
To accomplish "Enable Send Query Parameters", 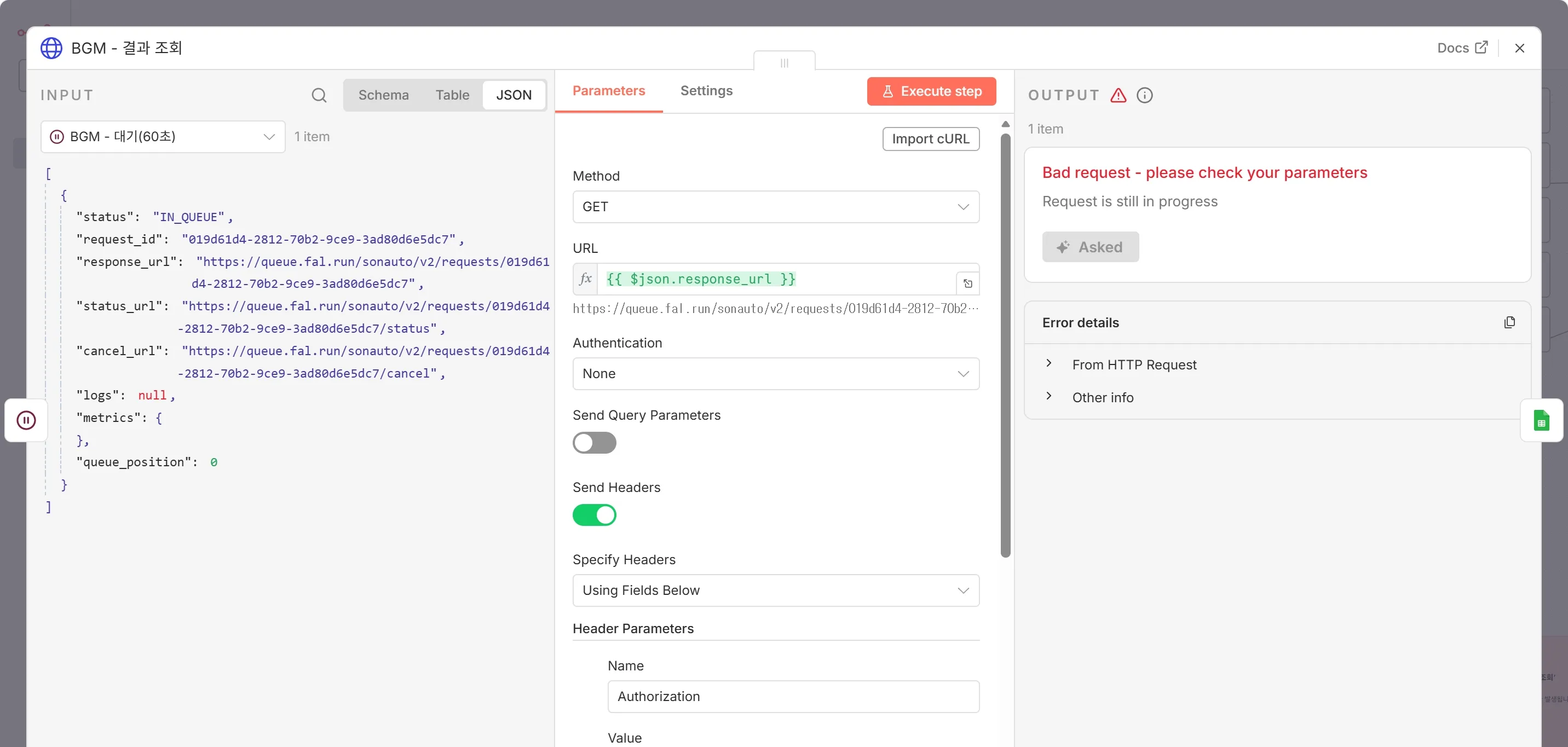I will point(595,442).
